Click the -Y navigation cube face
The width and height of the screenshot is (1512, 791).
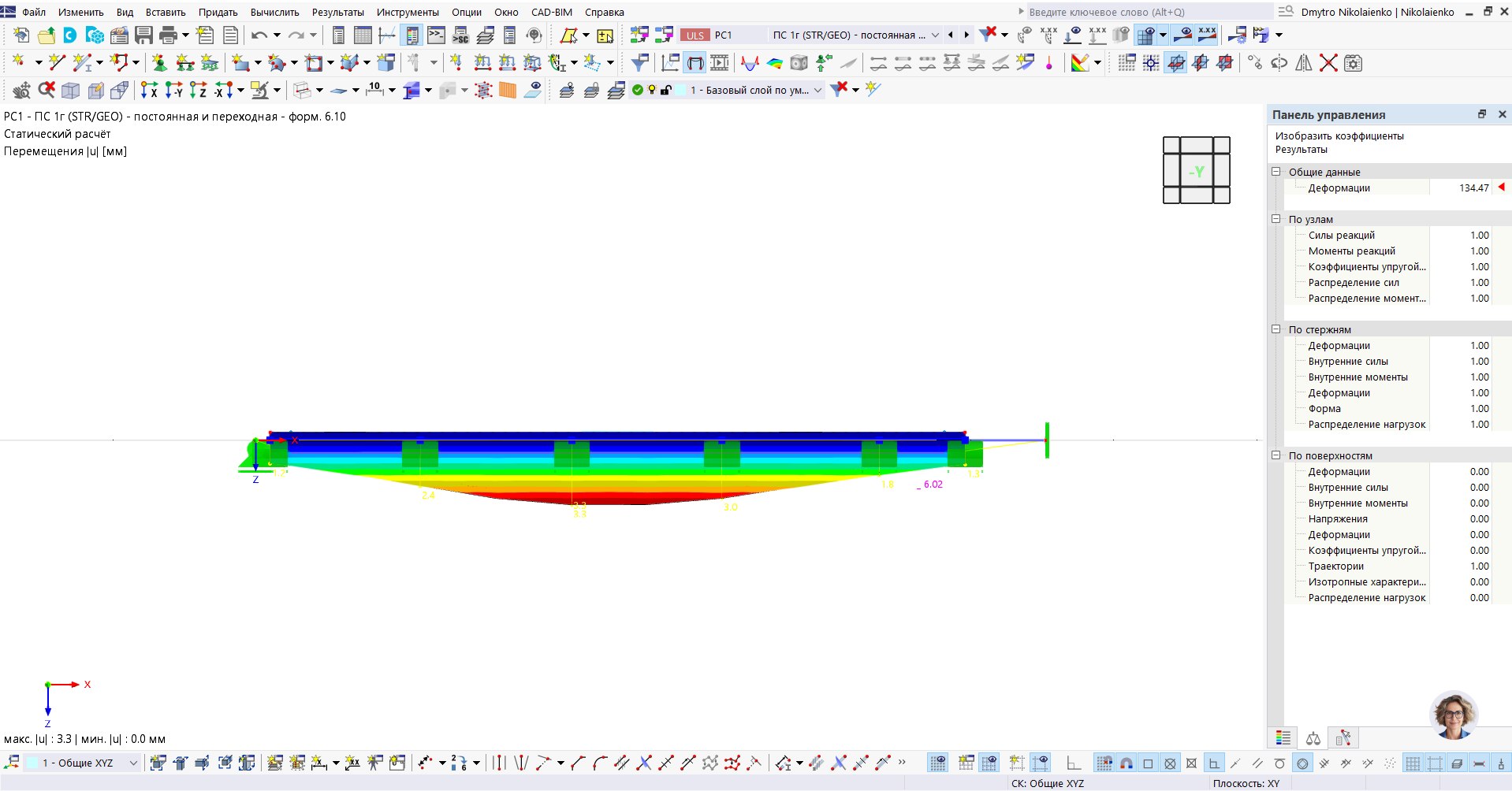pyautogui.click(x=1196, y=171)
